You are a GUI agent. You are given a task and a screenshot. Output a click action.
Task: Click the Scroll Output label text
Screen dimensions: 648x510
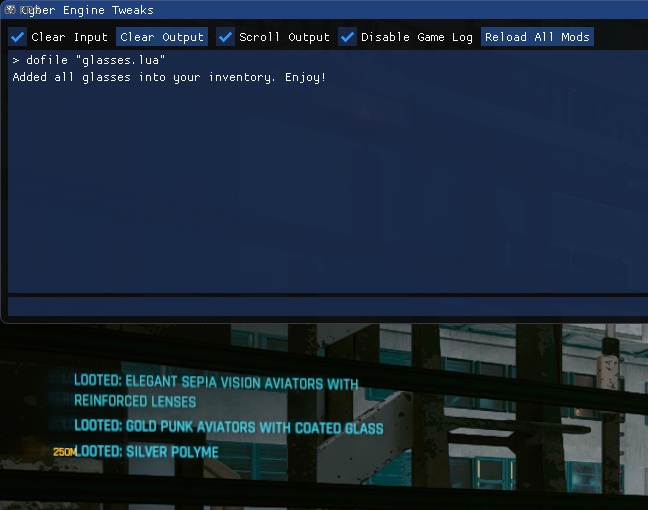pos(284,37)
